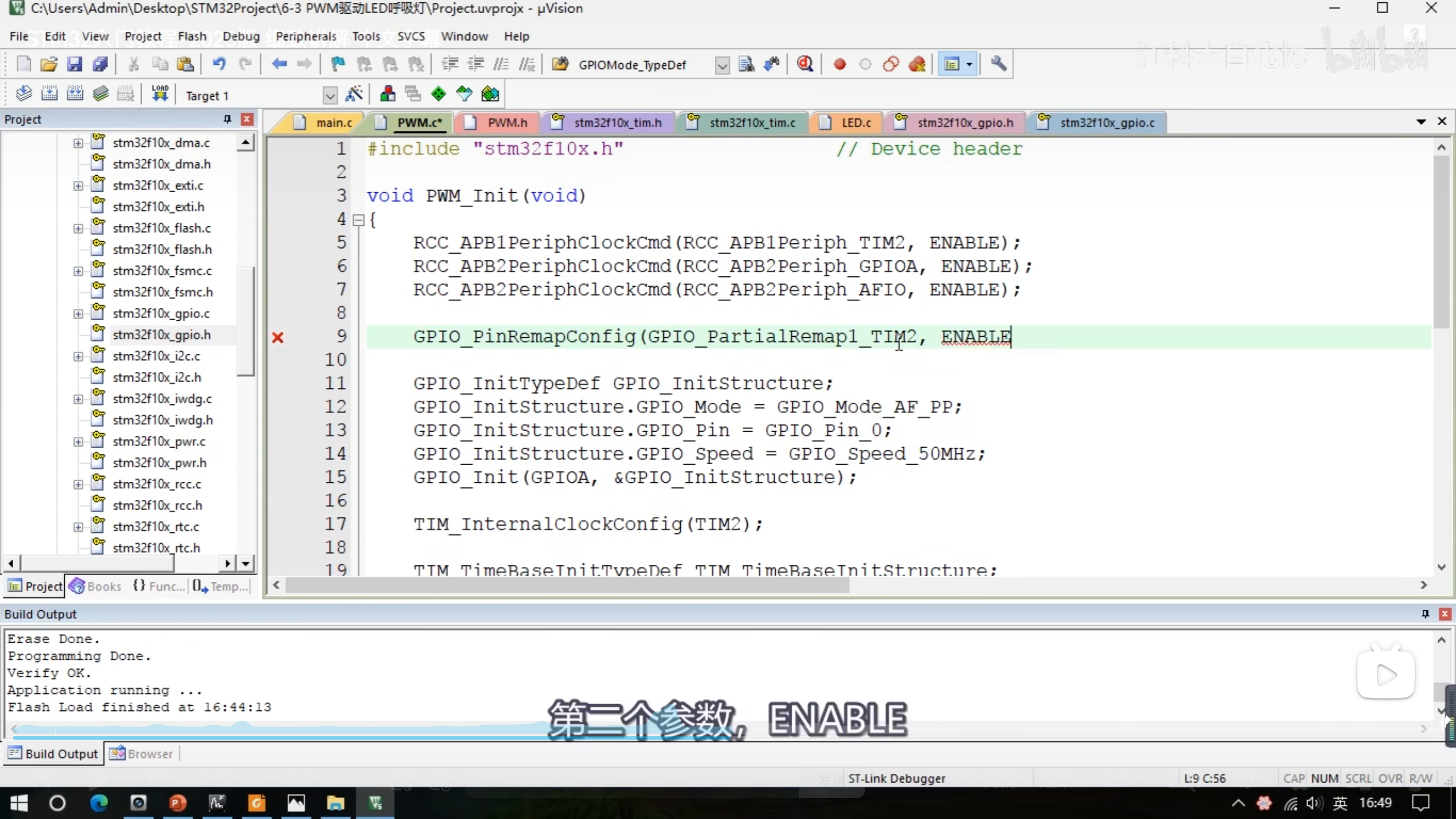This screenshot has width=1456, height=819.
Task: Open File Explorer in taskbar
Action: [335, 803]
